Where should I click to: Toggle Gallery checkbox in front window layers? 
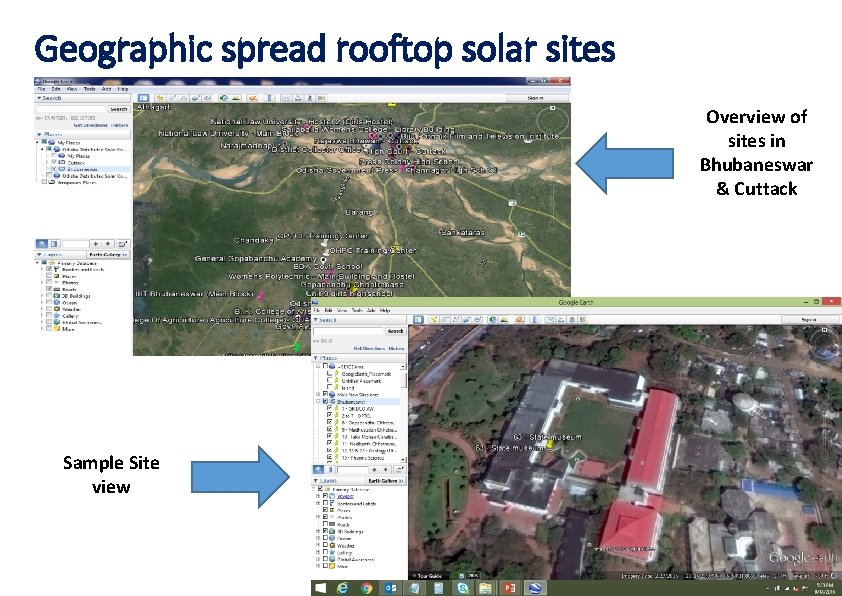click(325, 552)
